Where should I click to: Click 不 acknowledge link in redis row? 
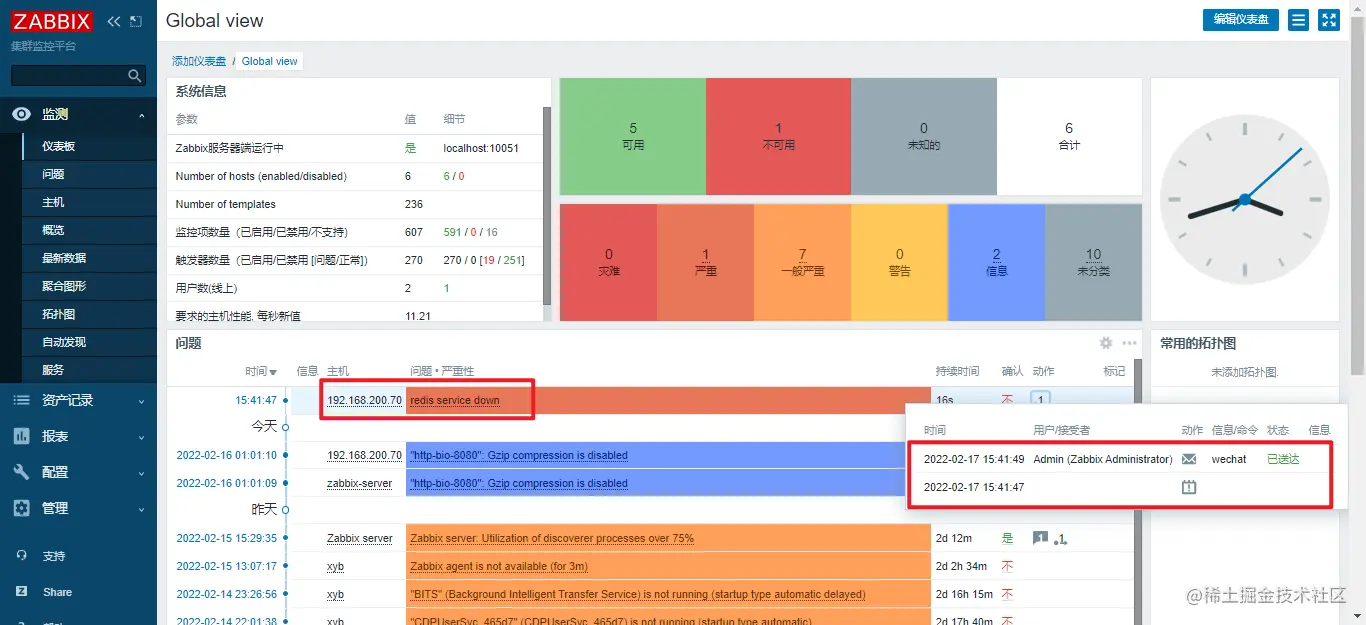1007,400
